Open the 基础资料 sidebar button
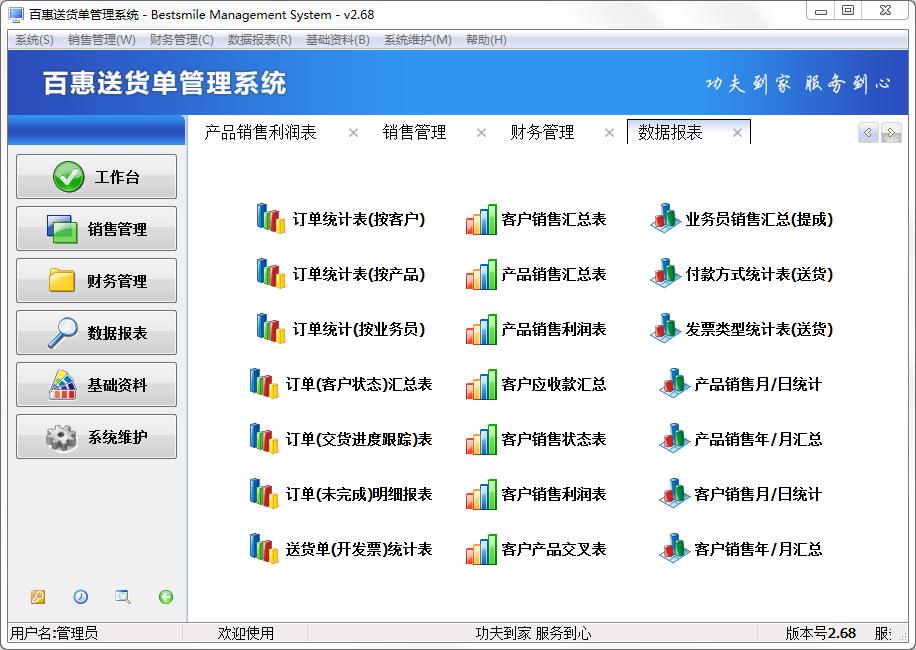Viewport: 916px width, 650px height. click(x=96, y=384)
